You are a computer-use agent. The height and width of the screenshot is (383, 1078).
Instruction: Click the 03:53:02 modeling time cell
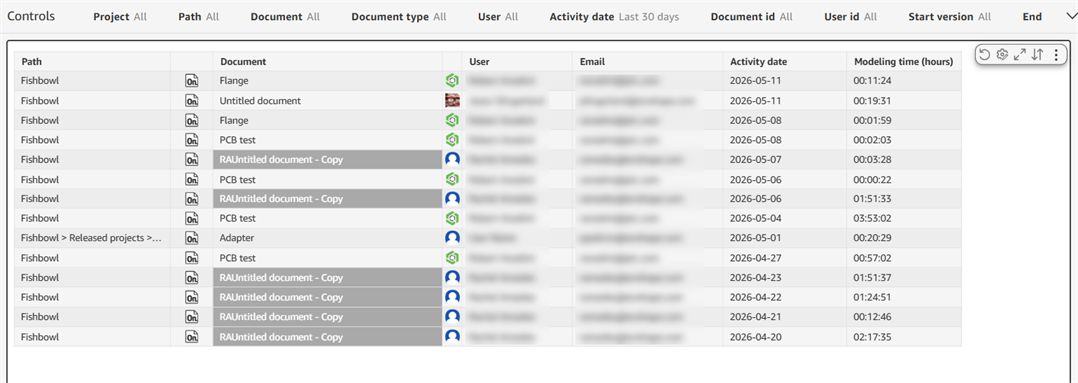click(904, 219)
